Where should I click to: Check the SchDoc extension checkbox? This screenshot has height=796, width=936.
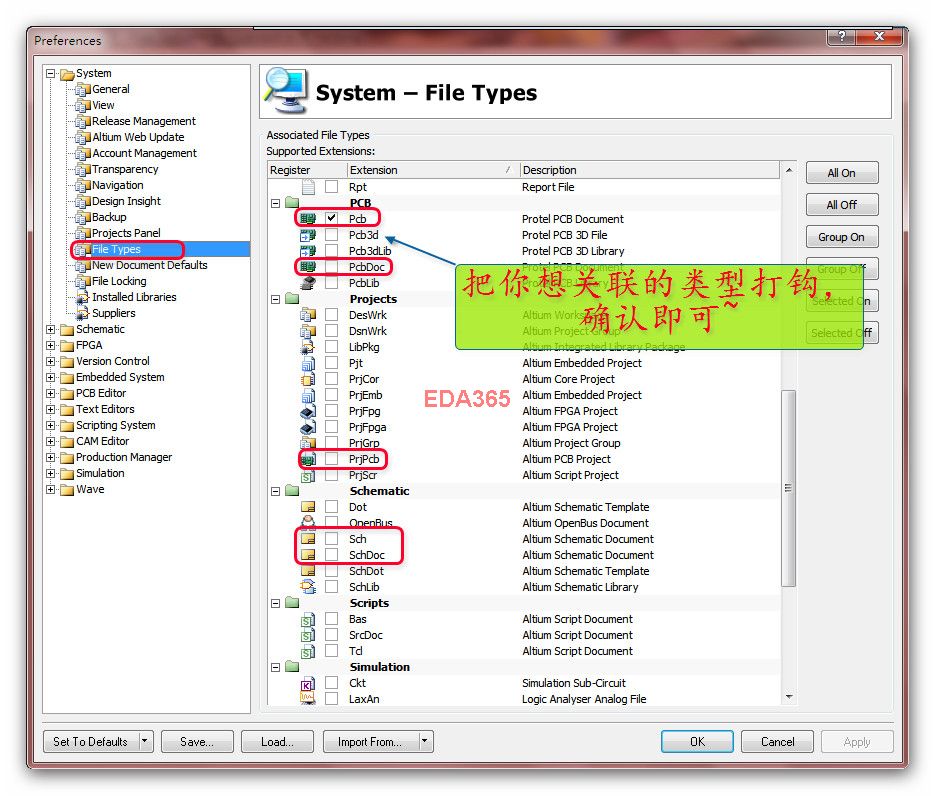pos(331,555)
